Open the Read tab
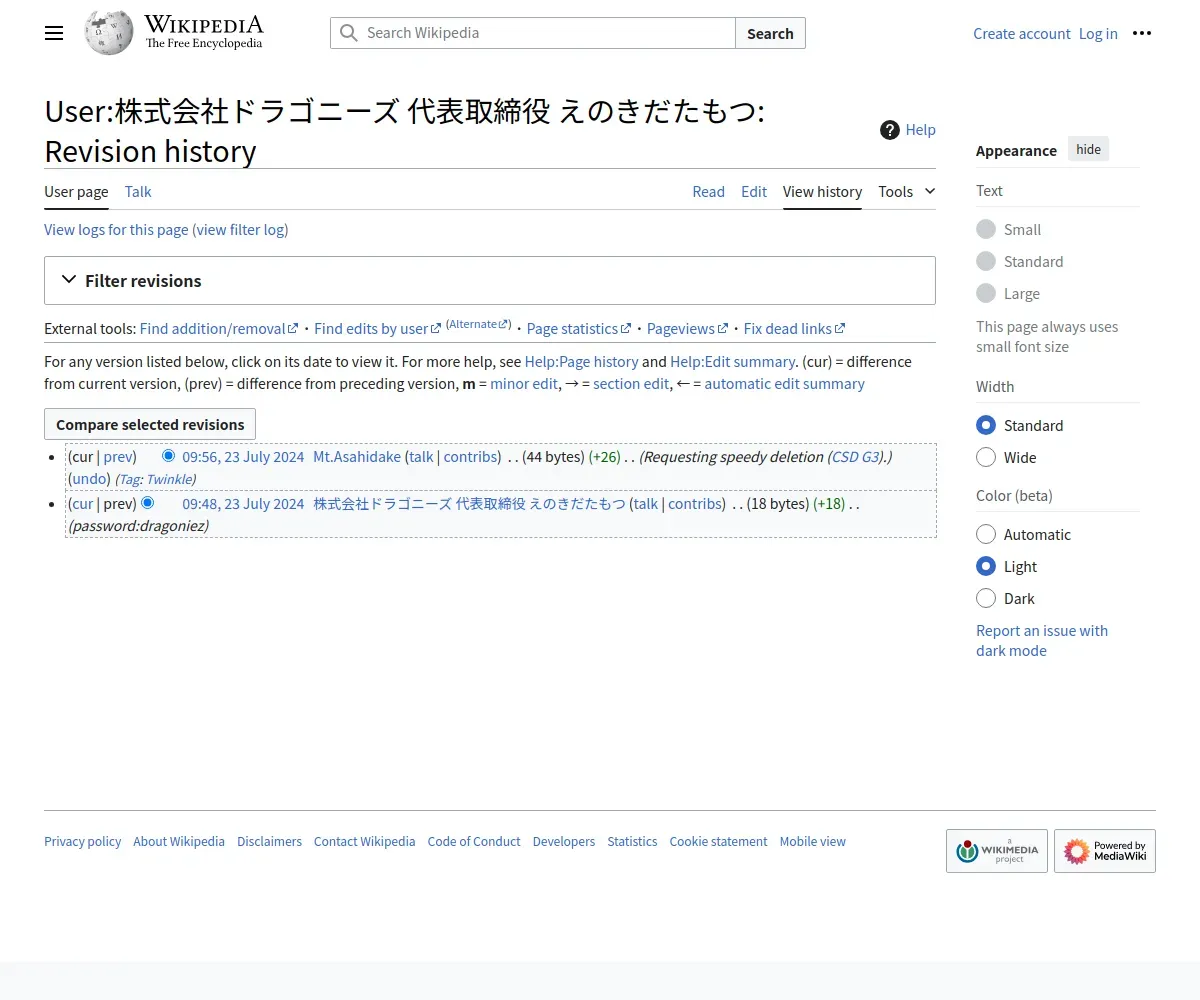 click(708, 191)
